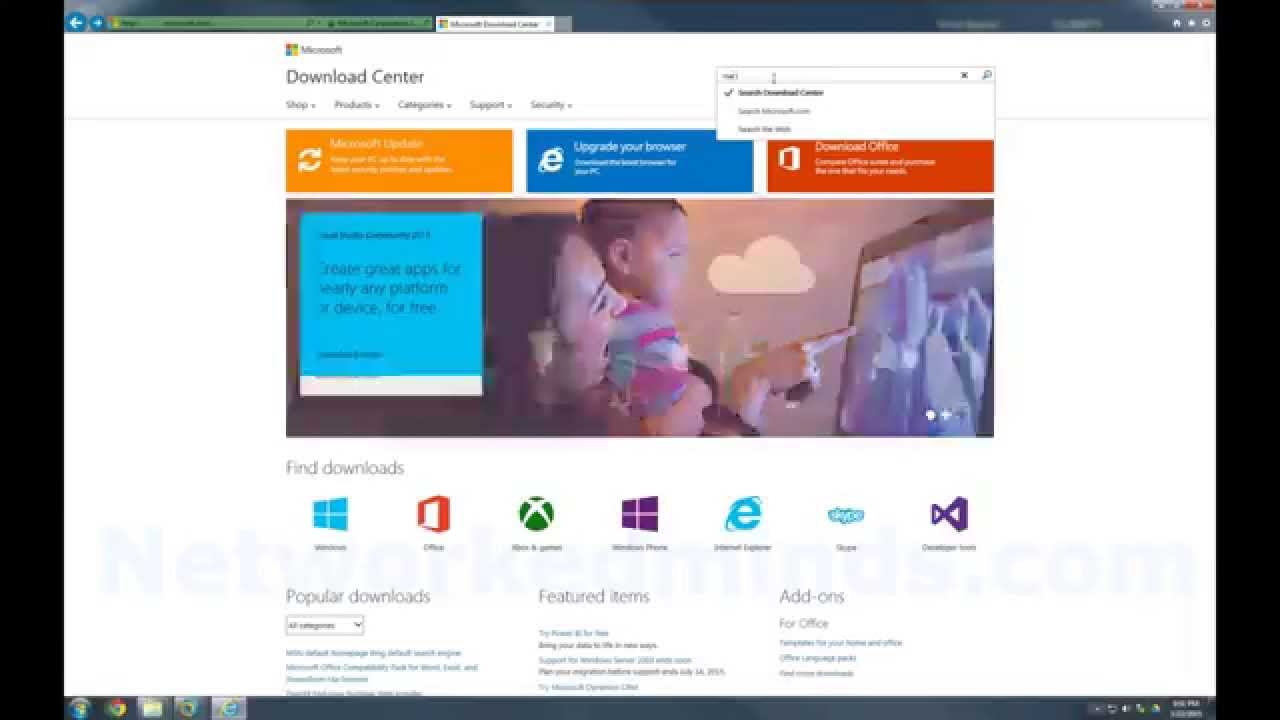
Task: Click the search magnifier icon in Download Center
Action: 986,75
